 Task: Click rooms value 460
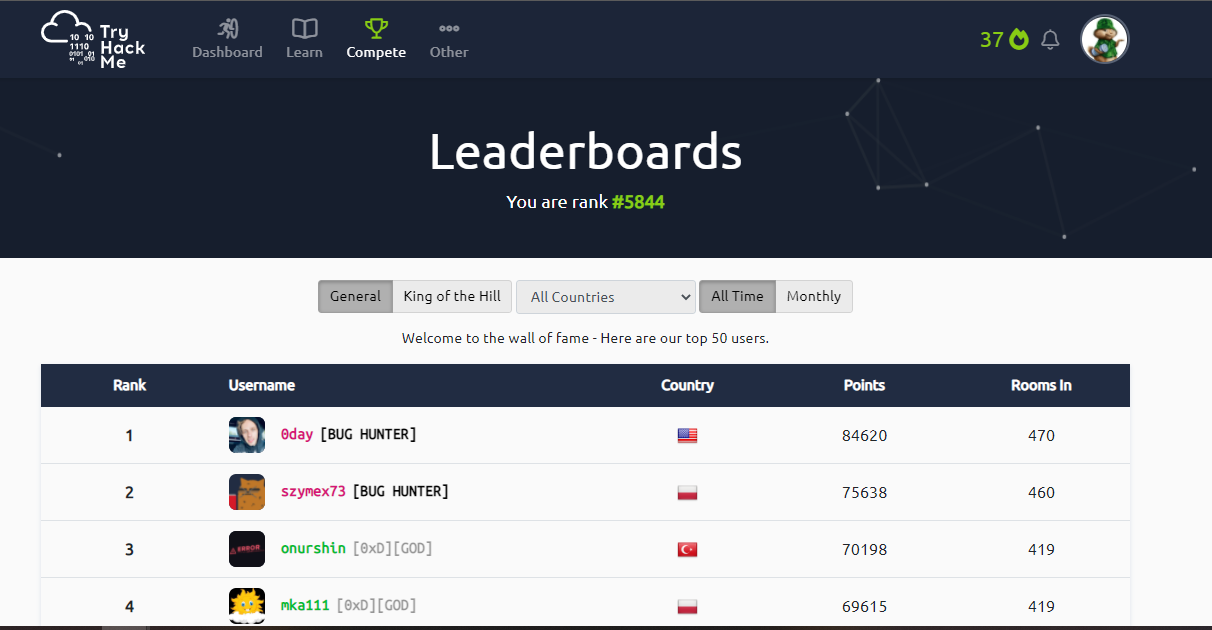point(1041,493)
